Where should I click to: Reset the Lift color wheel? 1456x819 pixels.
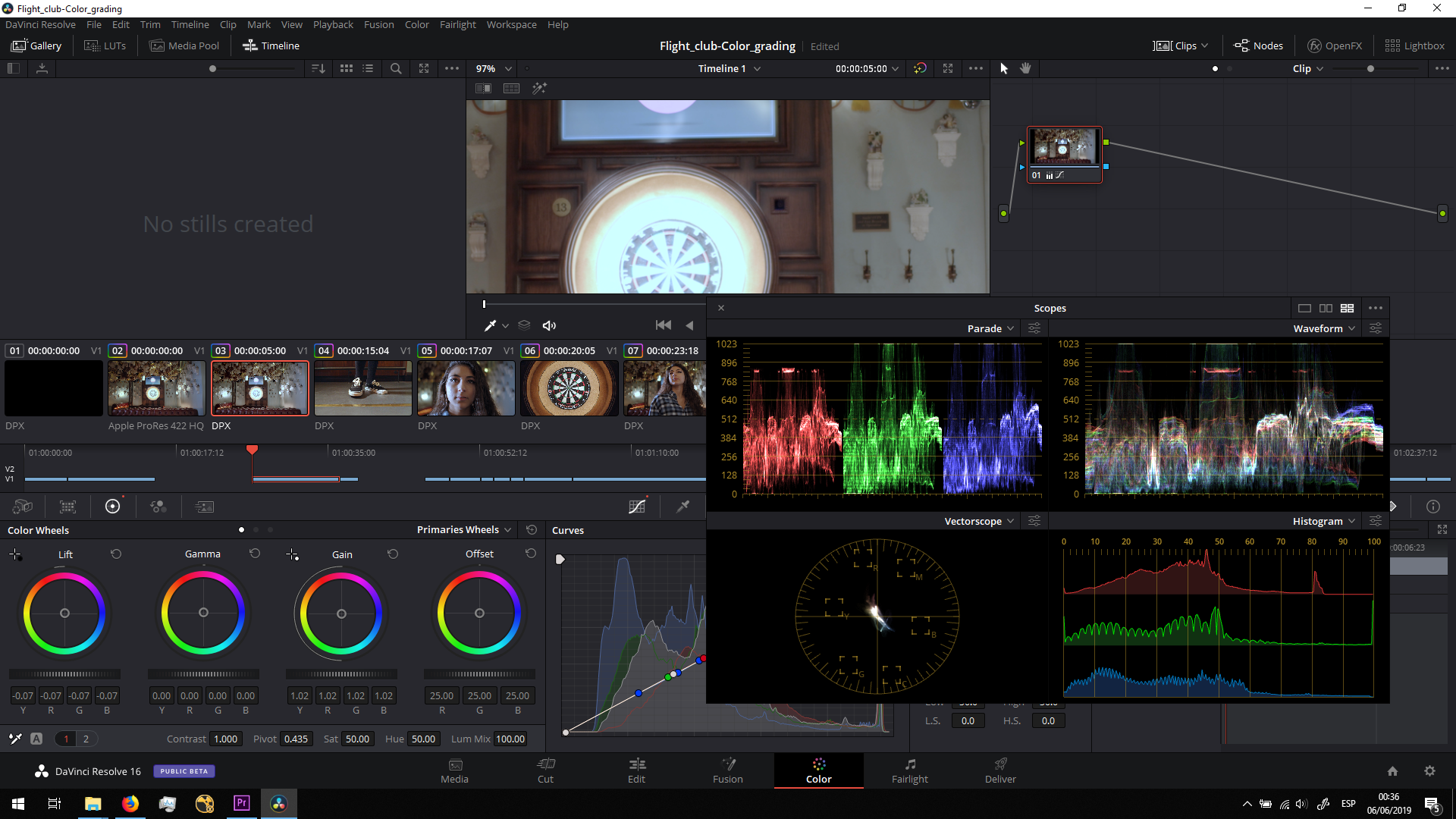[116, 554]
